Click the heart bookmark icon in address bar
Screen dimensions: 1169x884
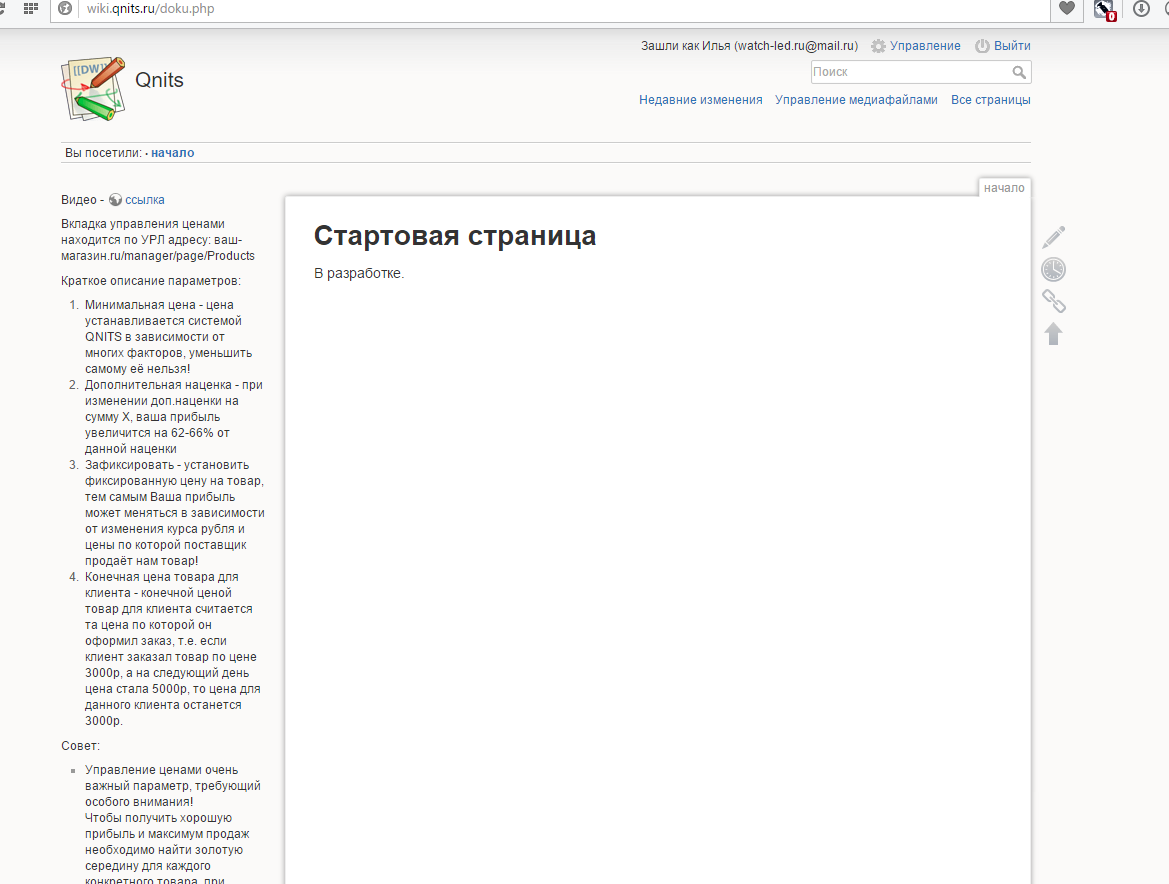1067,9
